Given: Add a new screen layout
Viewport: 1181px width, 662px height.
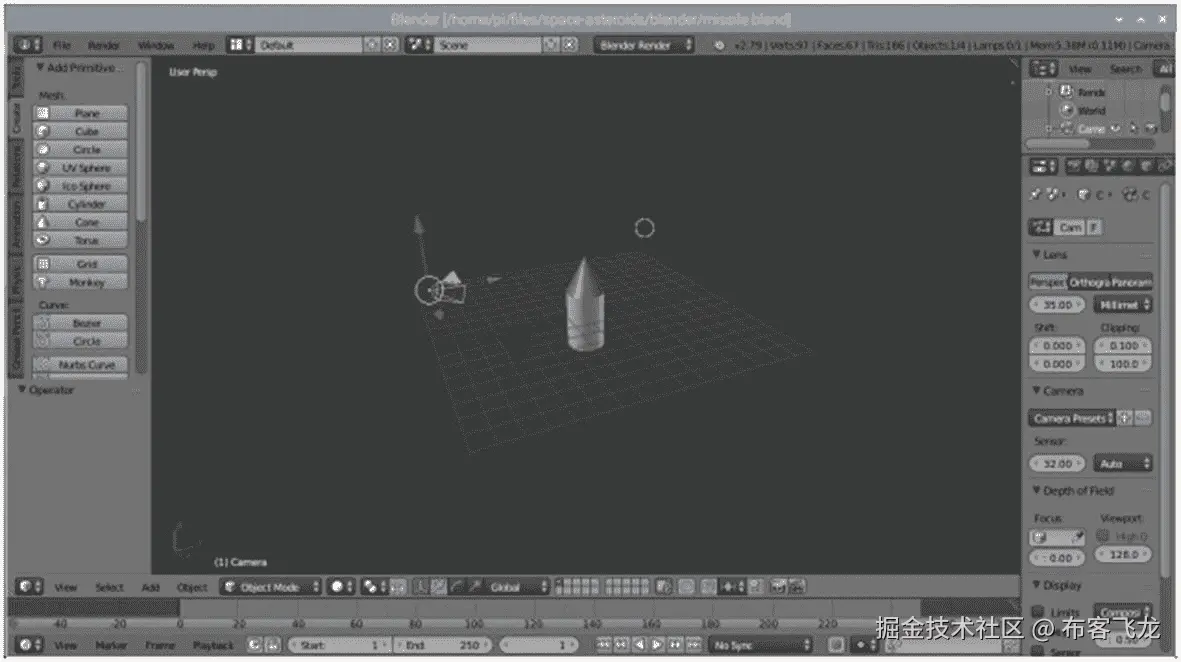Looking at the screenshot, I should pos(372,45).
